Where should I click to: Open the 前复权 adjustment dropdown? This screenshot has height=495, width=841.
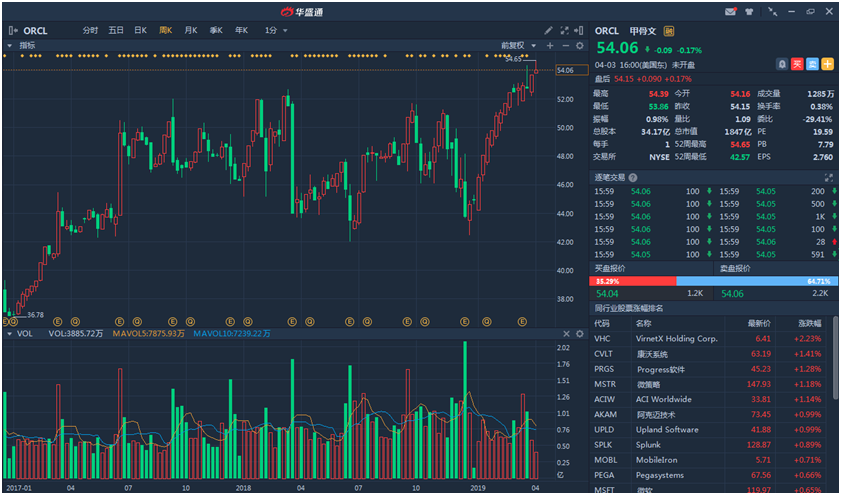click(x=517, y=45)
